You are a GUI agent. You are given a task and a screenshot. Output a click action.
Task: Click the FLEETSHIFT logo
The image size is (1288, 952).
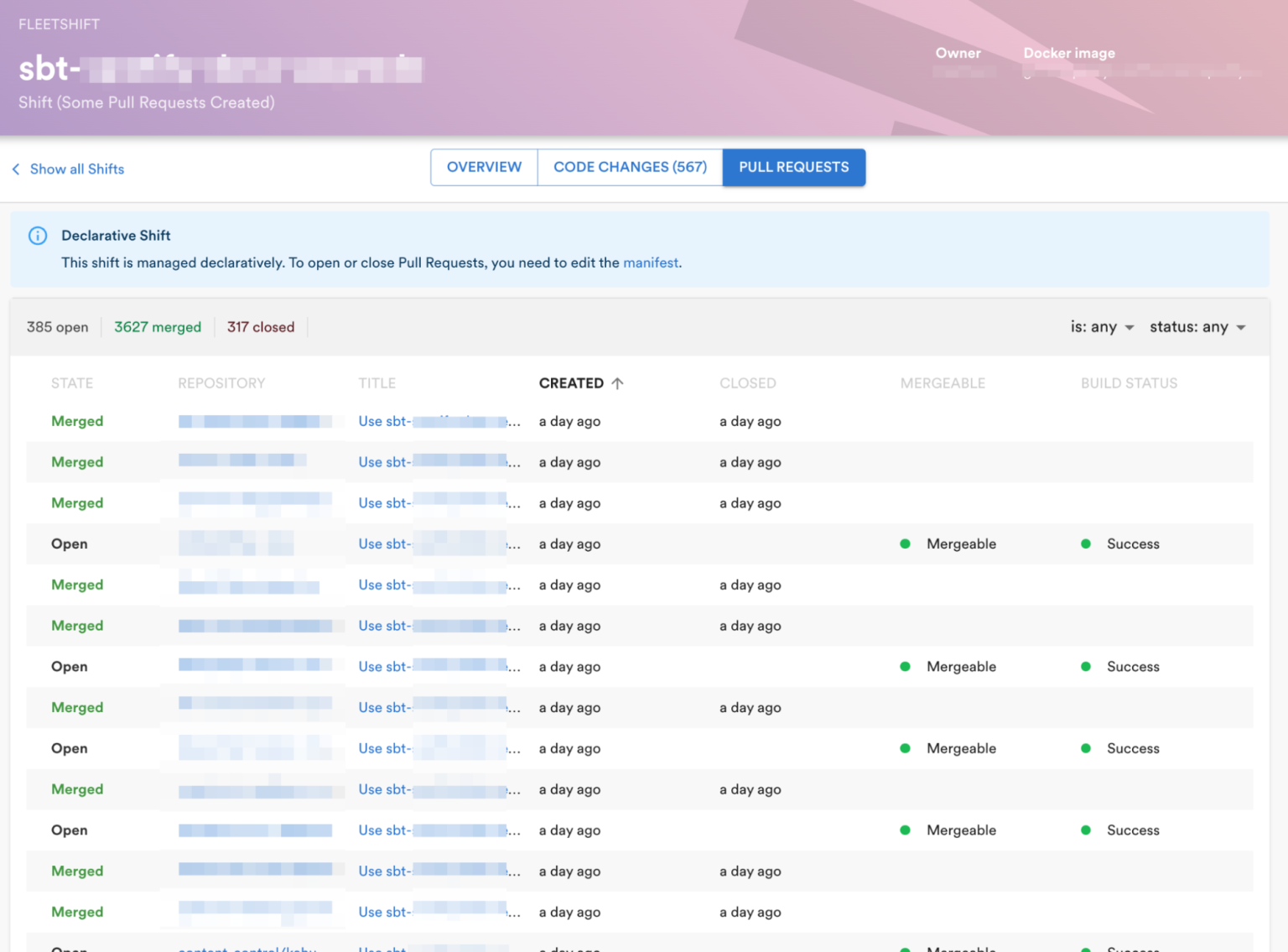click(59, 24)
